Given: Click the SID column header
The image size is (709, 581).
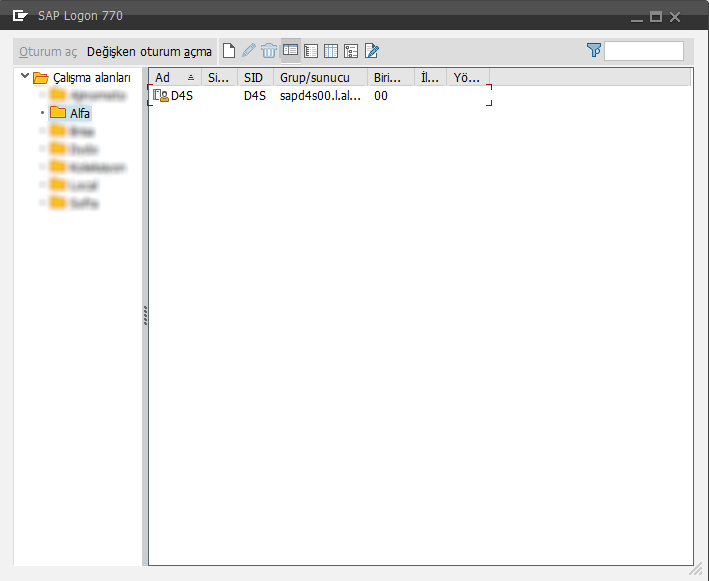Looking at the screenshot, I should (x=255, y=77).
